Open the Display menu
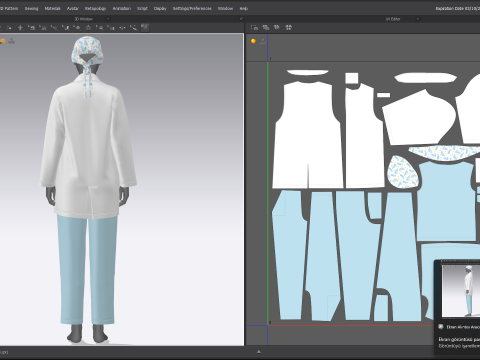The image size is (480, 360). pyautogui.click(x=160, y=8)
